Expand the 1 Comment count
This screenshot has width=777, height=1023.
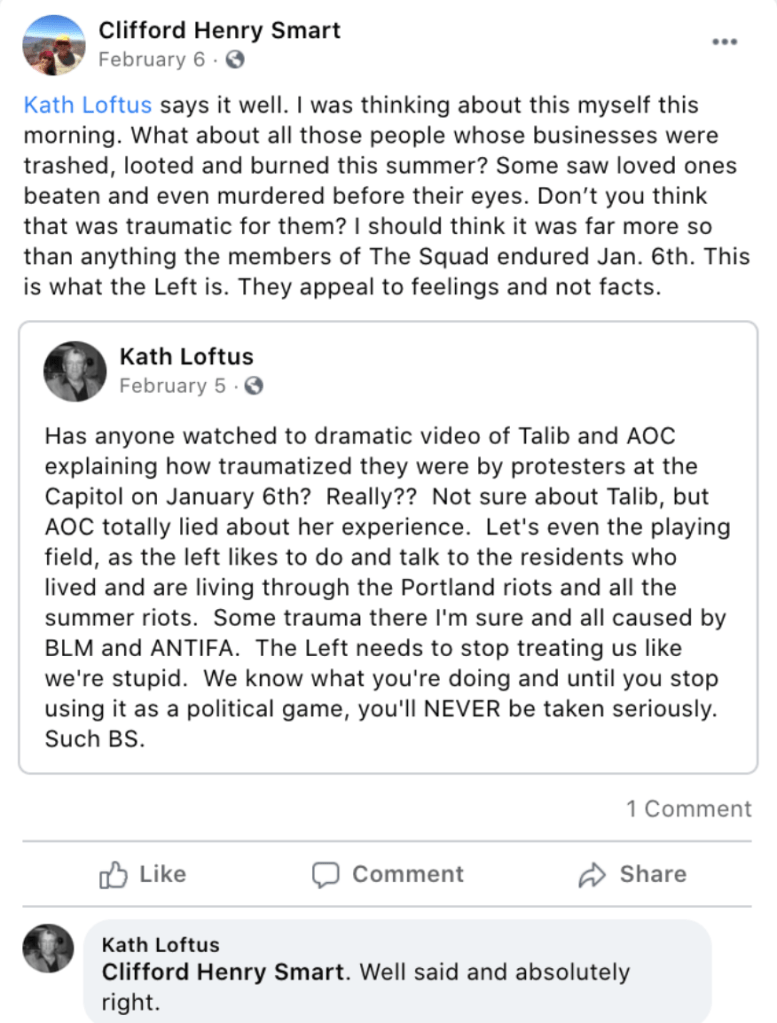click(x=688, y=809)
